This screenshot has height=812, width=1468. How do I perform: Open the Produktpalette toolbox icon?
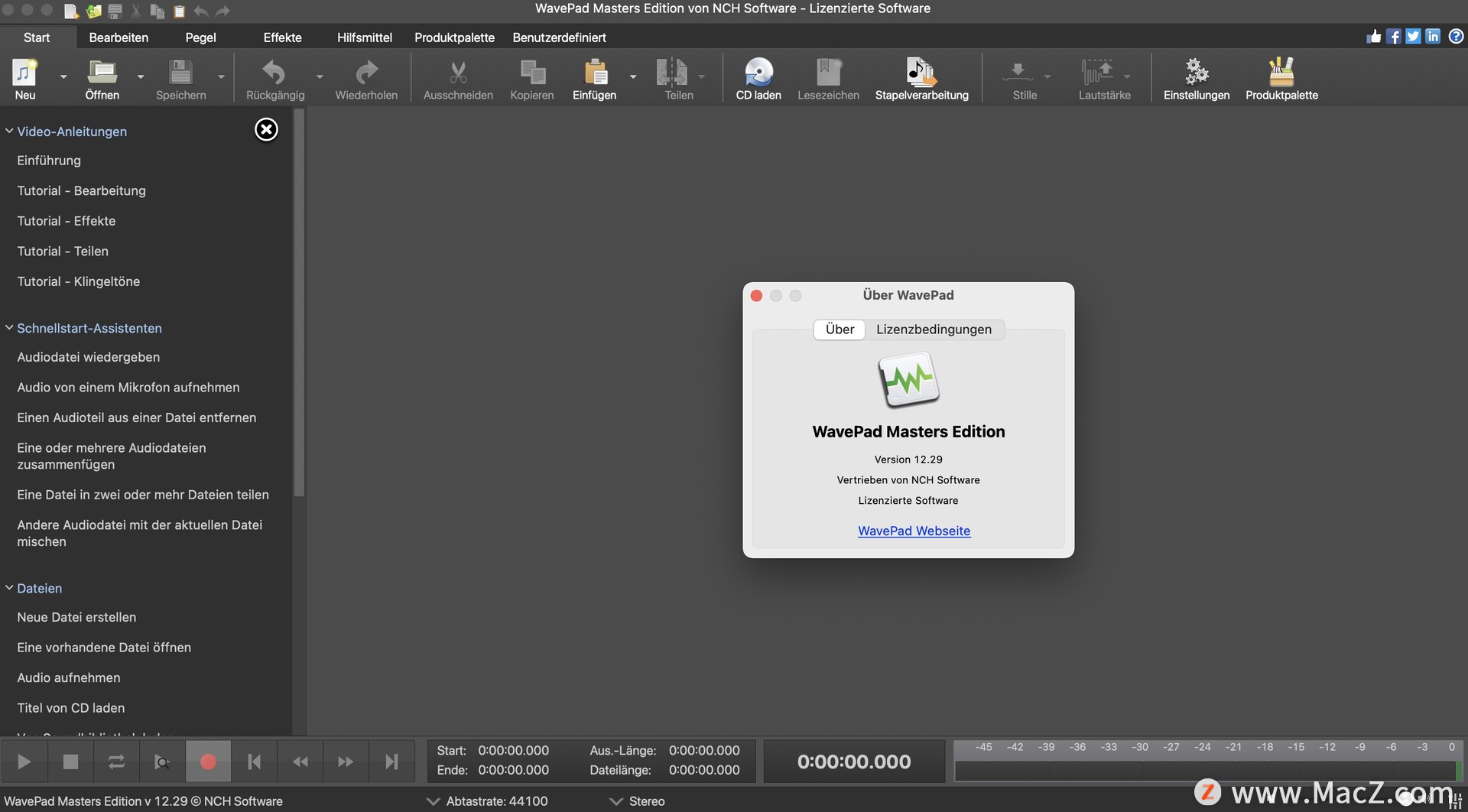1281,72
